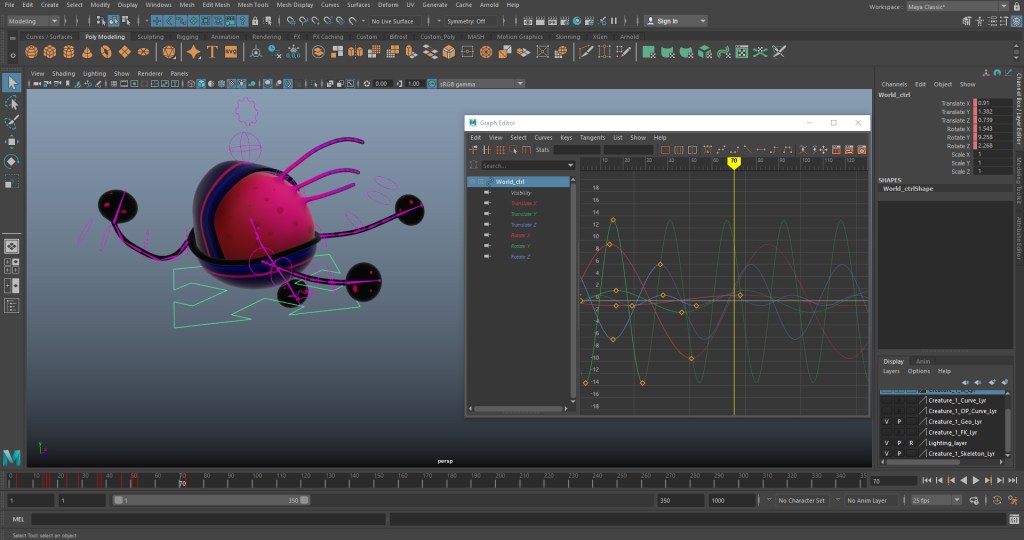Click the SVG tool icon on shelf

(231, 52)
